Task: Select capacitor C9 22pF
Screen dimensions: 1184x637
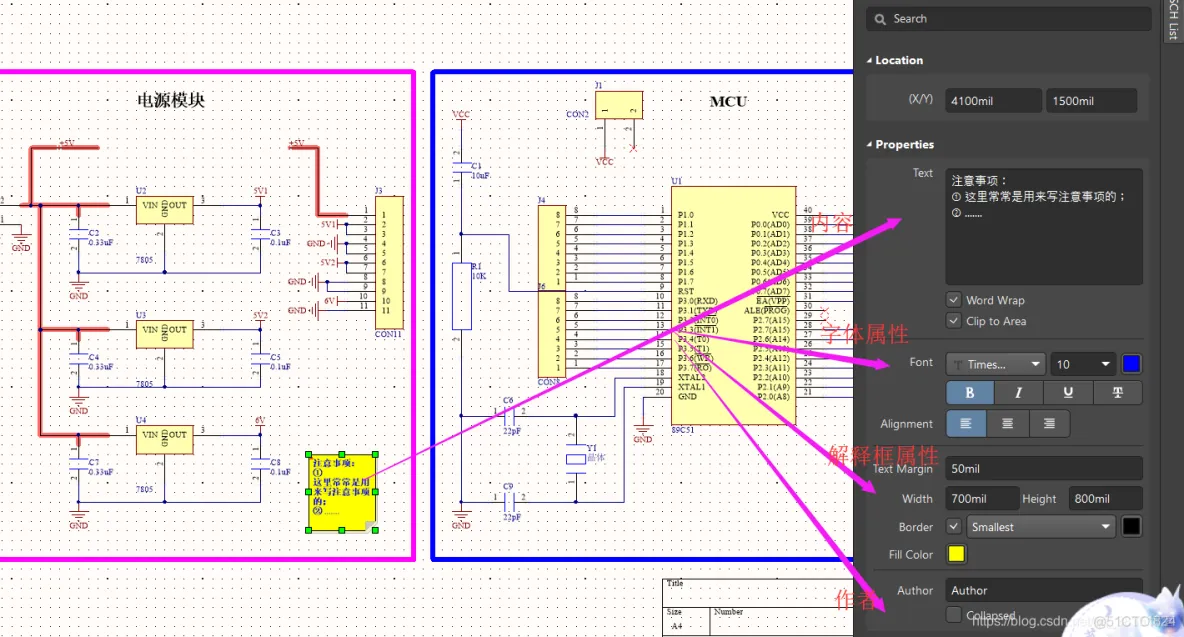Action: pyautogui.click(x=508, y=501)
